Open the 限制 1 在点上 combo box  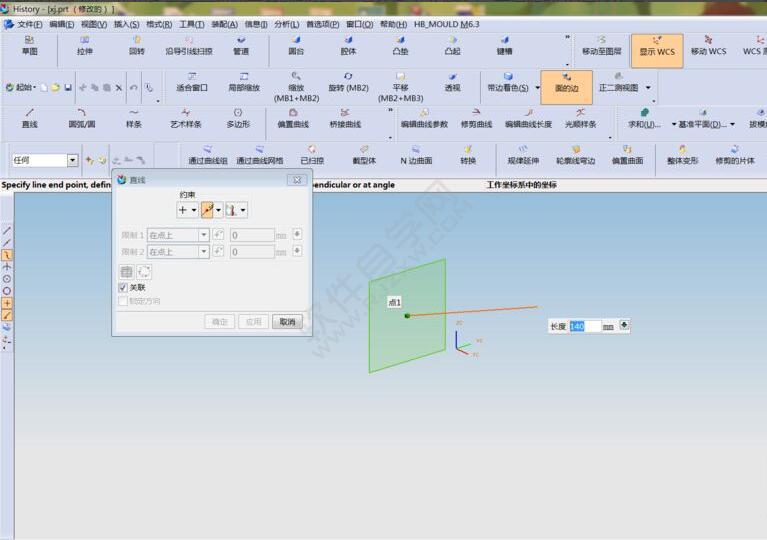click(178, 235)
